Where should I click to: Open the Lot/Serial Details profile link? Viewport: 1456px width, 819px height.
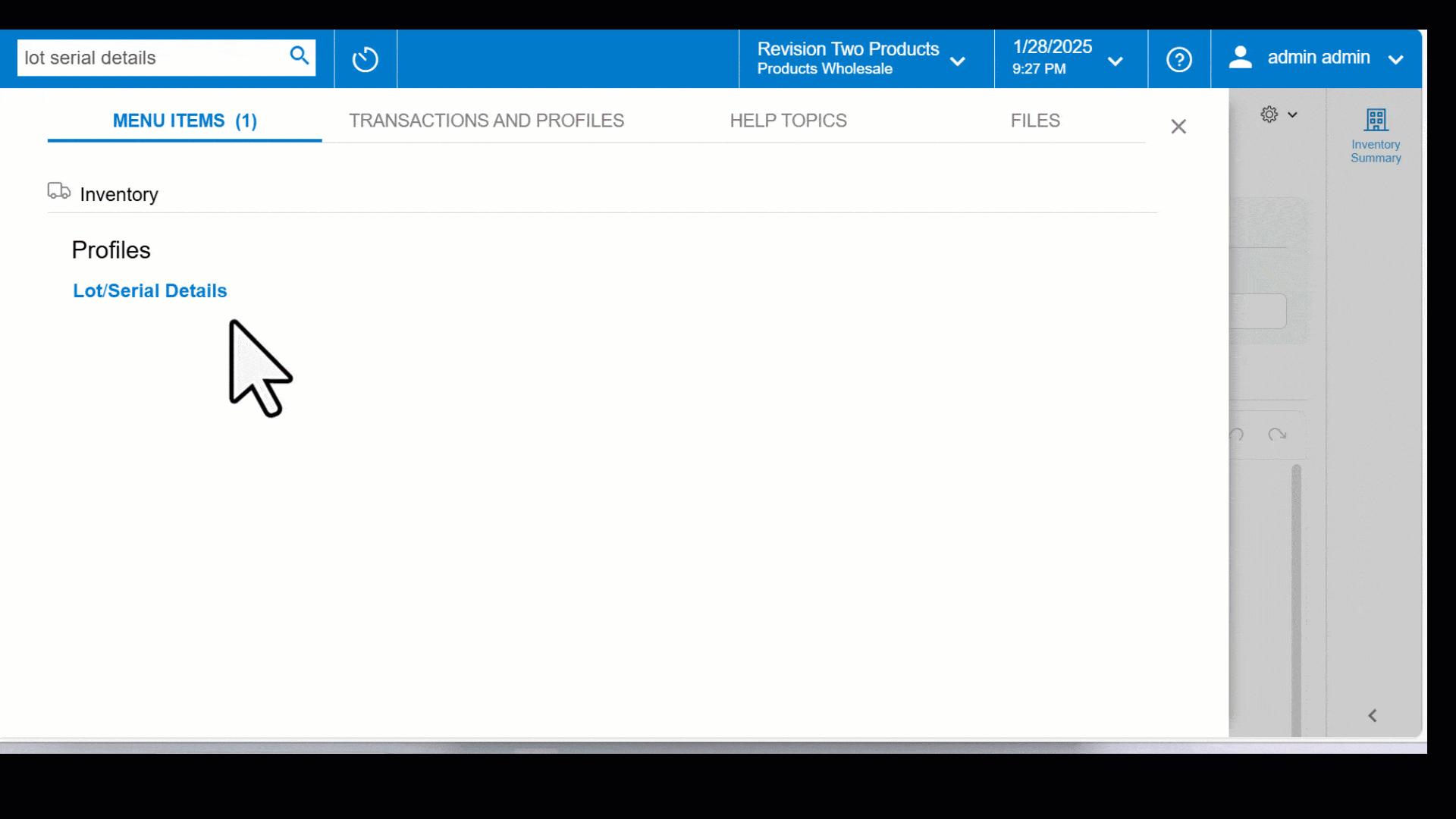[149, 290]
